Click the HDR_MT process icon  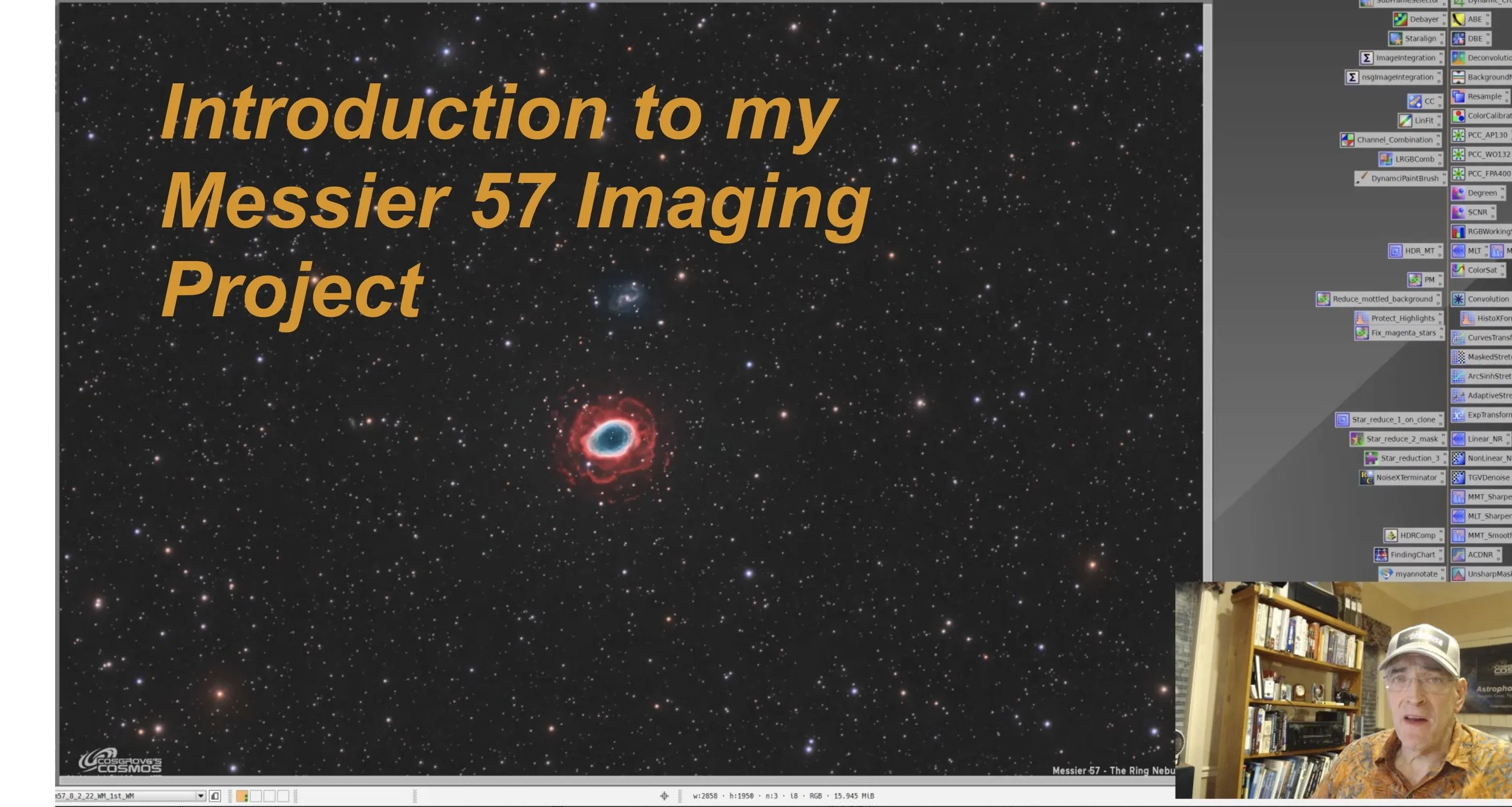coord(1395,251)
